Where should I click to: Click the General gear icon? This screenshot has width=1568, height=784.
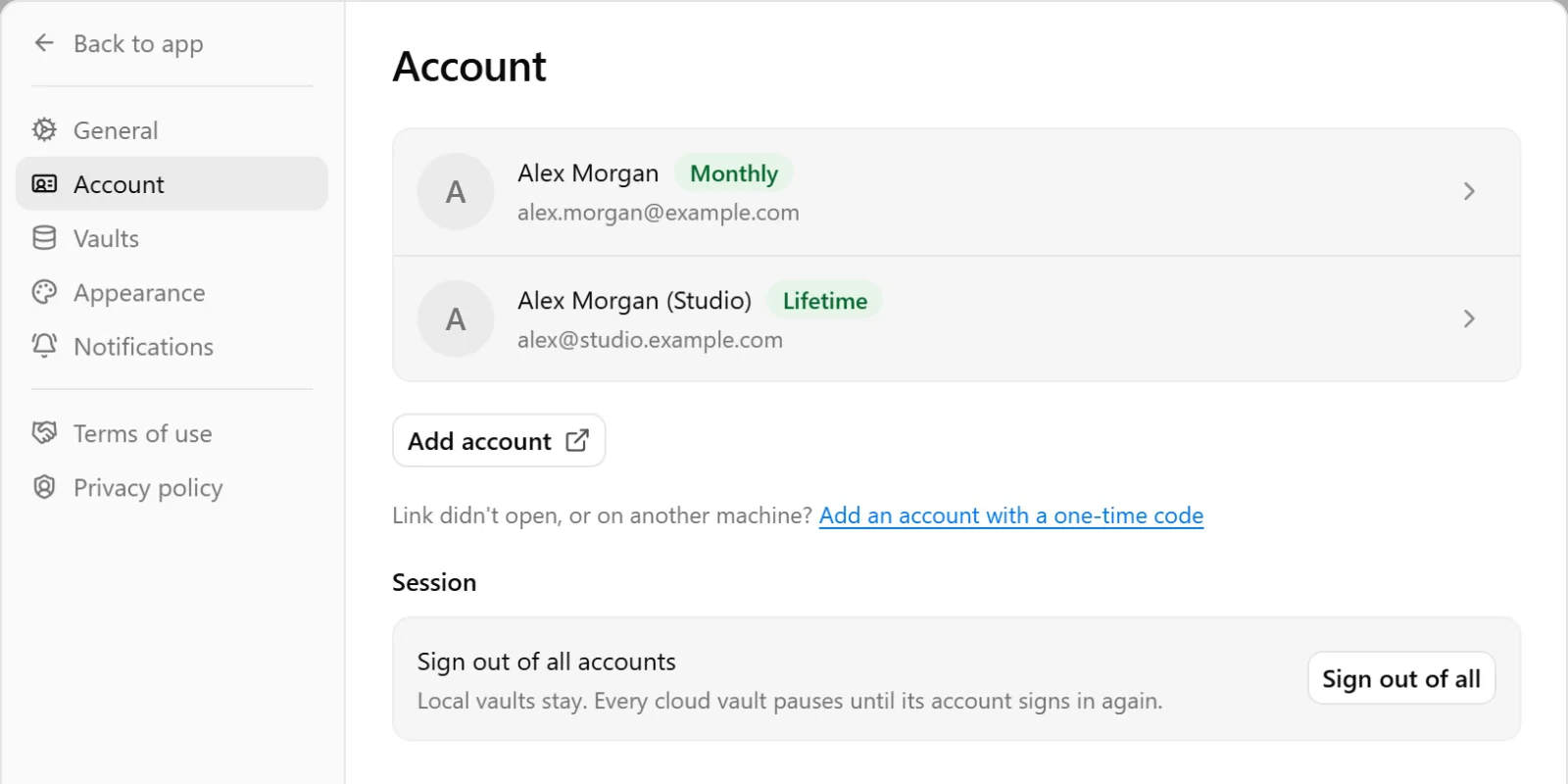pos(44,129)
